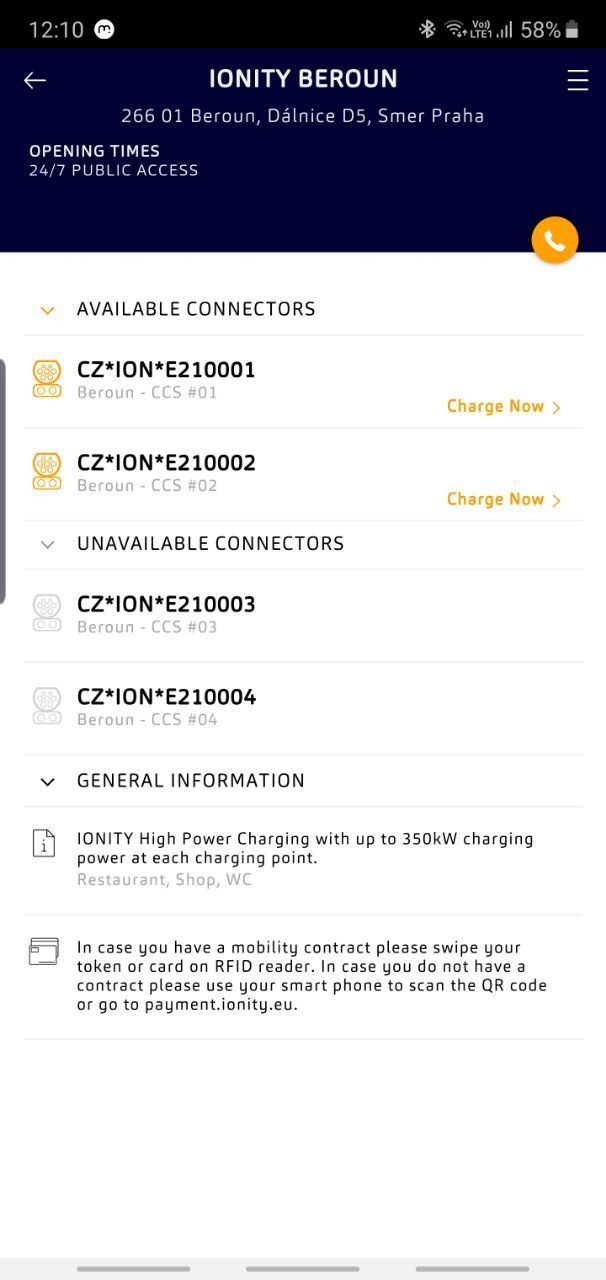
Task: Open the hamburger menu
Action: pyautogui.click(x=578, y=80)
